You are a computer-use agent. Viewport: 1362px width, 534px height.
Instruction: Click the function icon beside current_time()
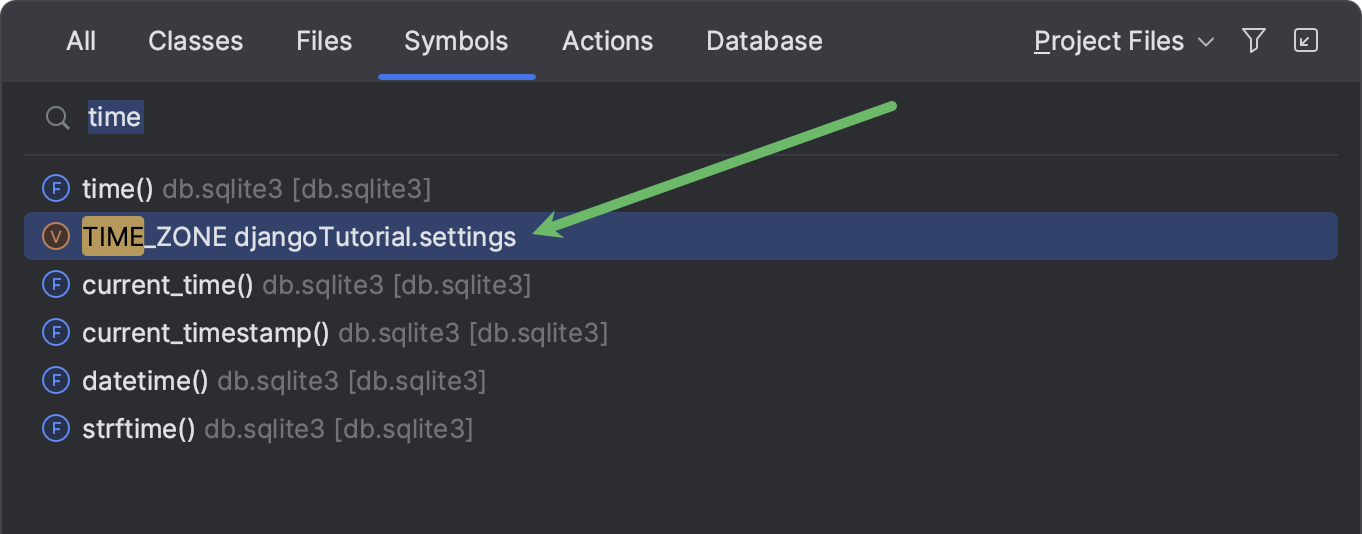coord(55,284)
